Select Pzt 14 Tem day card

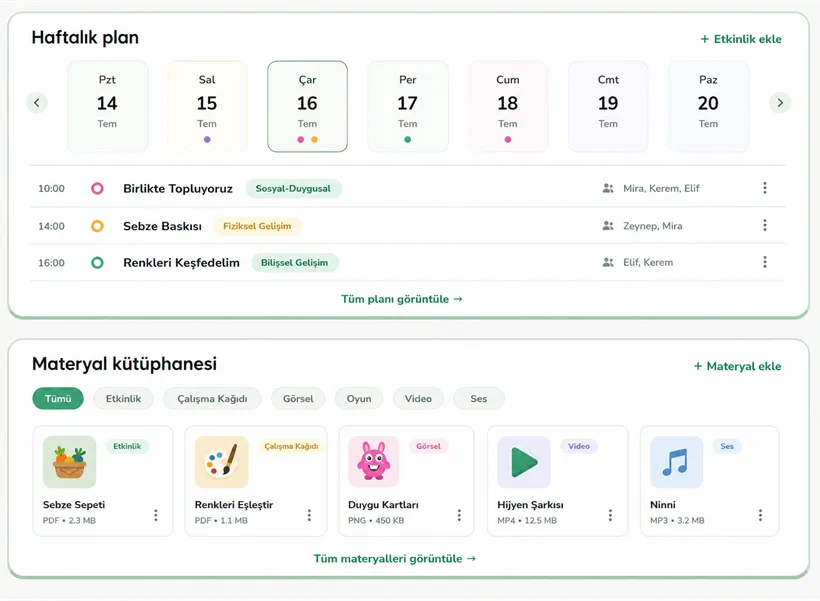pyautogui.click(x=107, y=107)
